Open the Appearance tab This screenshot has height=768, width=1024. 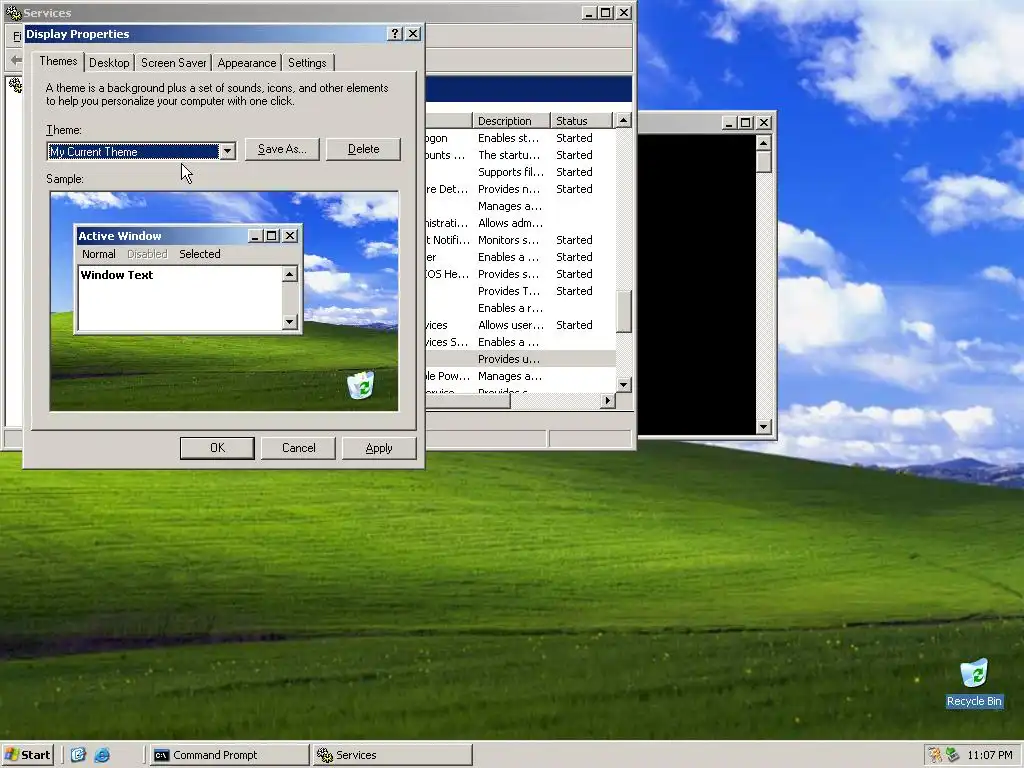click(x=247, y=63)
